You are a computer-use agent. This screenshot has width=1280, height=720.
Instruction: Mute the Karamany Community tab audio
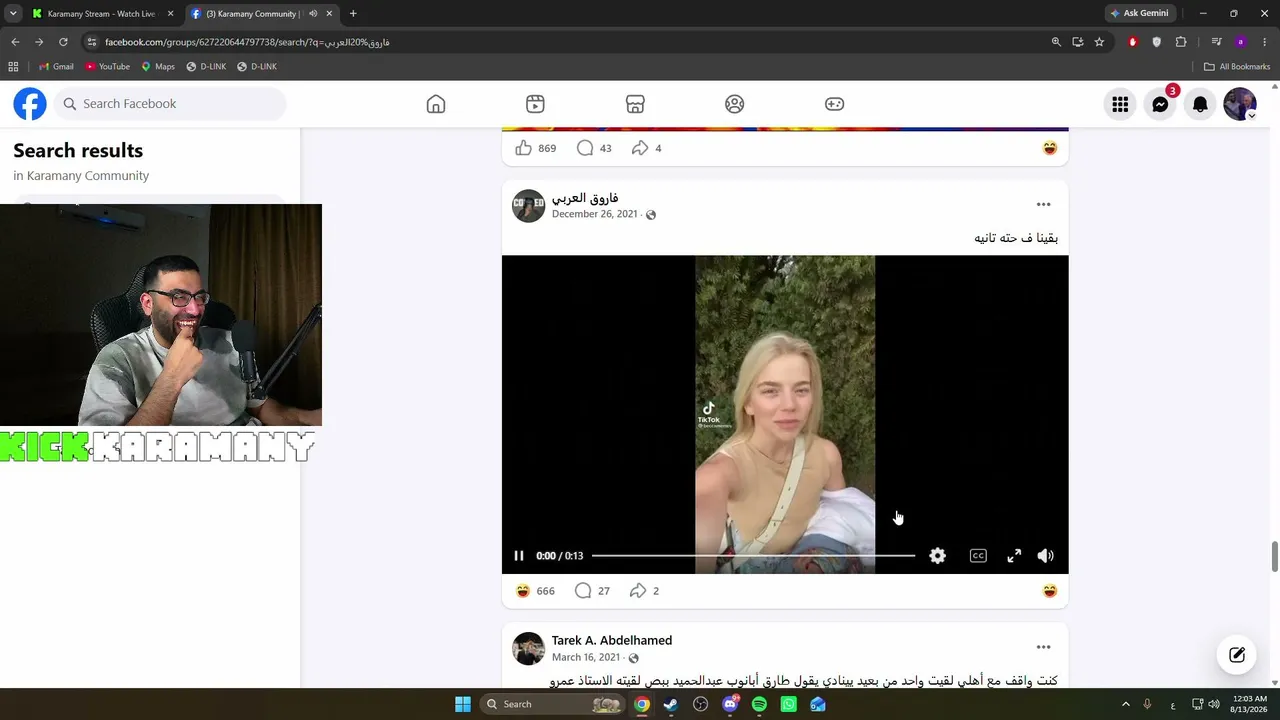point(313,14)
